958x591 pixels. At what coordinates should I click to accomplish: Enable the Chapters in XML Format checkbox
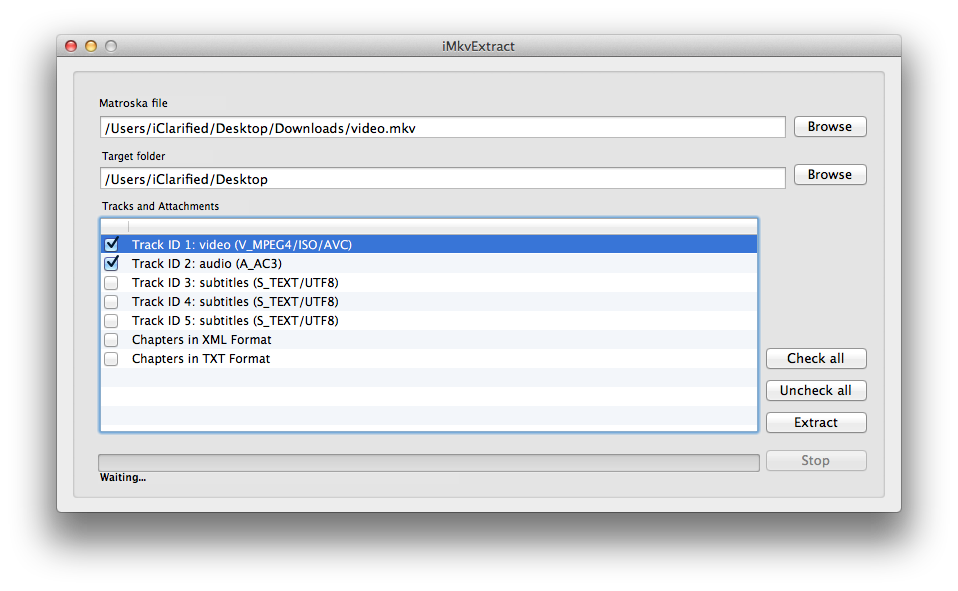tap(111, 339)
